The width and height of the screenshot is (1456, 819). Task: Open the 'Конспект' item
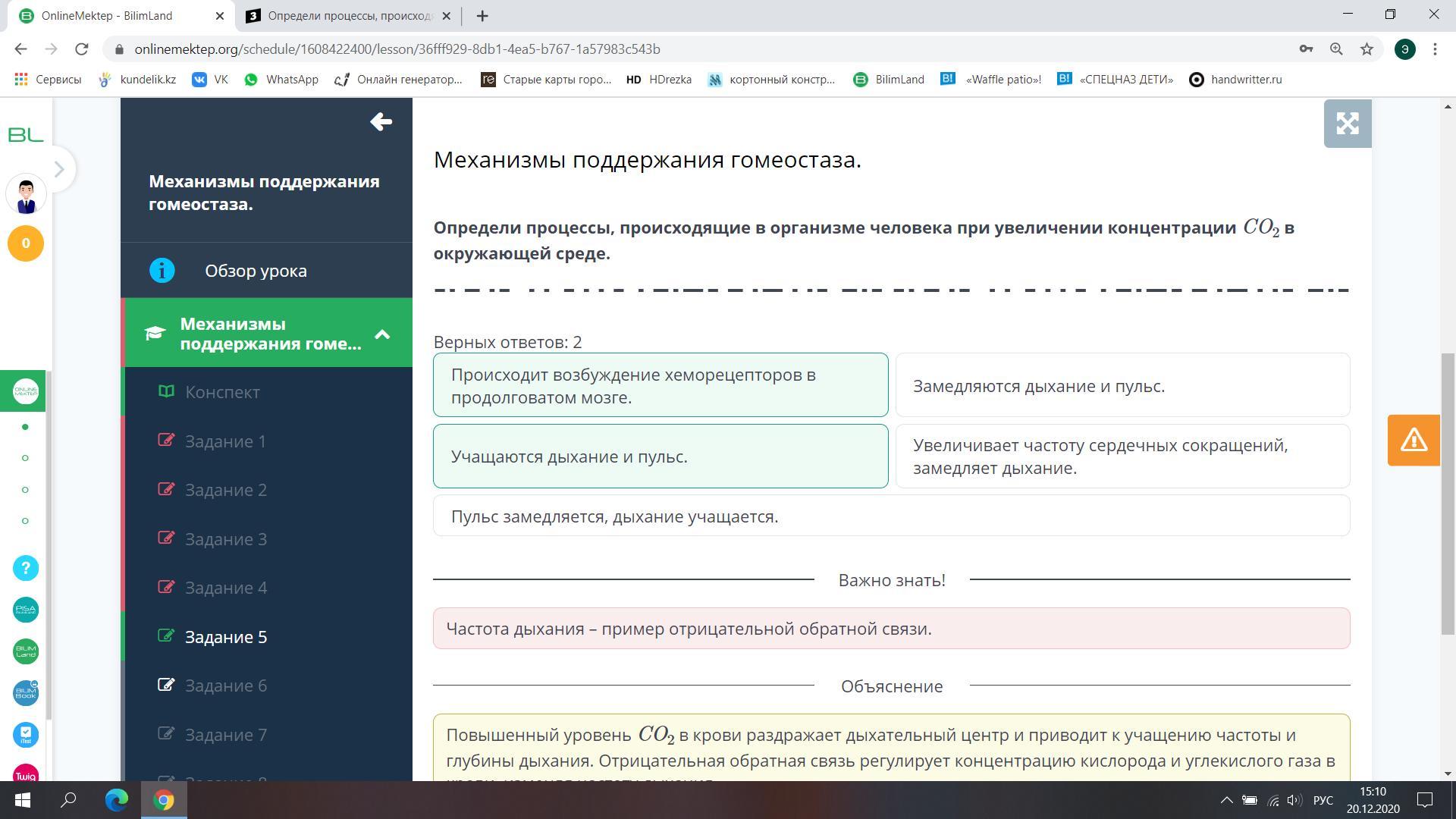[222, 392]
